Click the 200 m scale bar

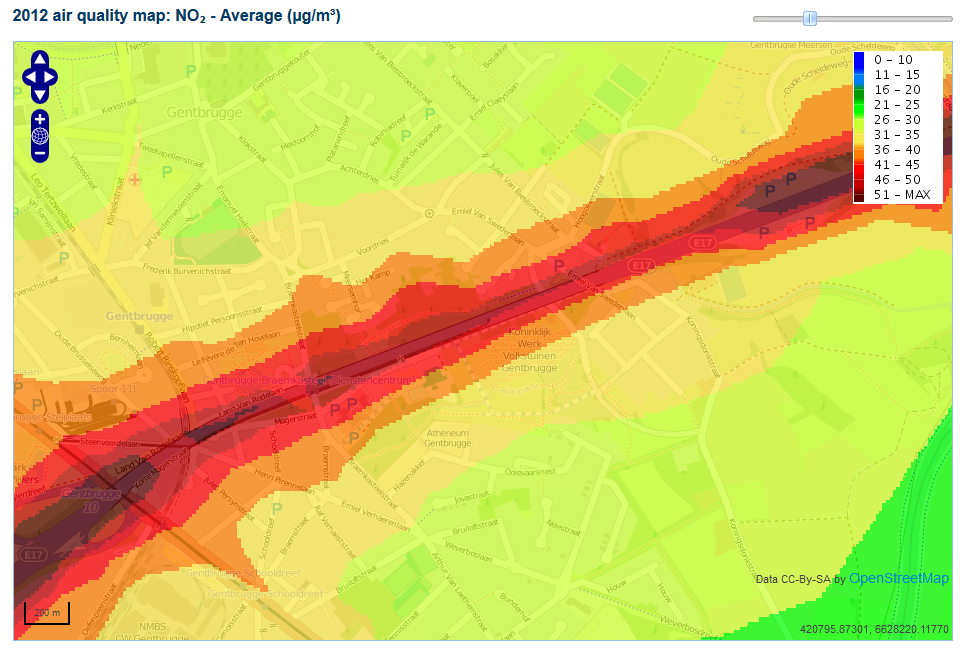[x=47, y=613]
